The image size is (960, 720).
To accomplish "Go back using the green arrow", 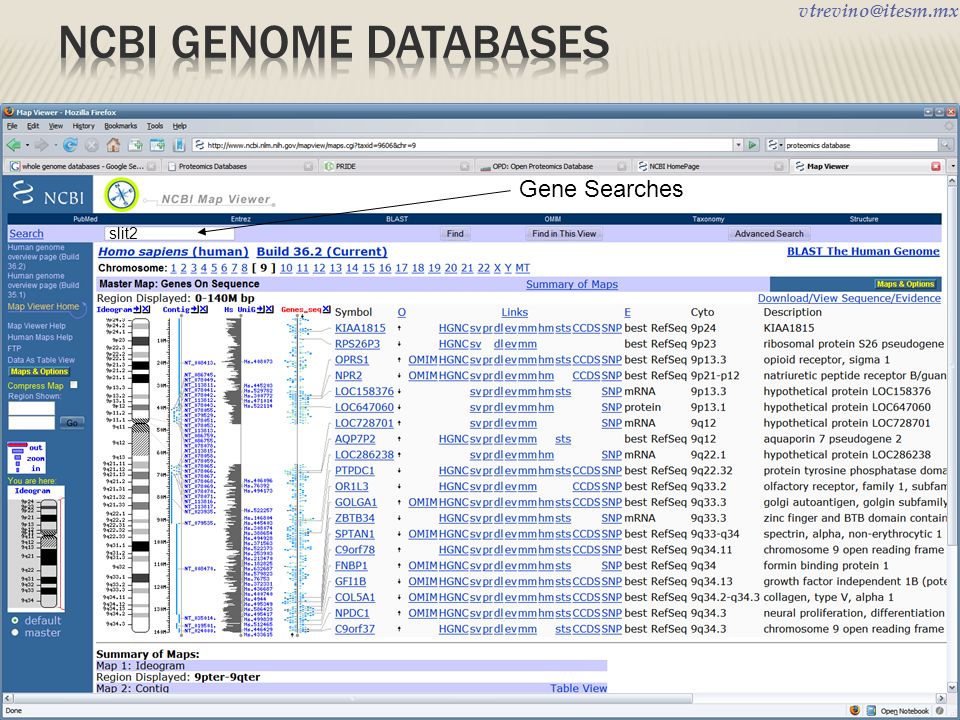I will pos(13,145).
